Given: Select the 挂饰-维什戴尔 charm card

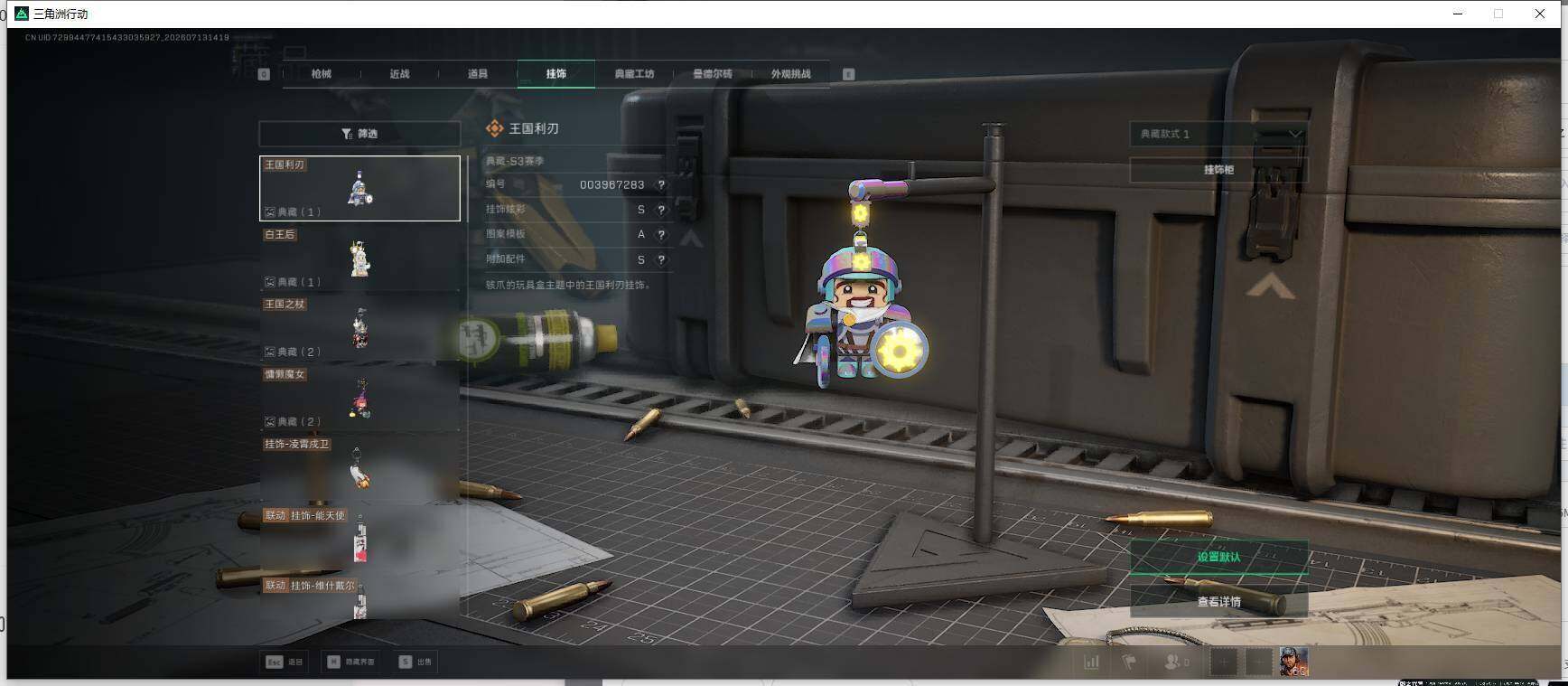Looking at the screenshot, I should (359, 599).
